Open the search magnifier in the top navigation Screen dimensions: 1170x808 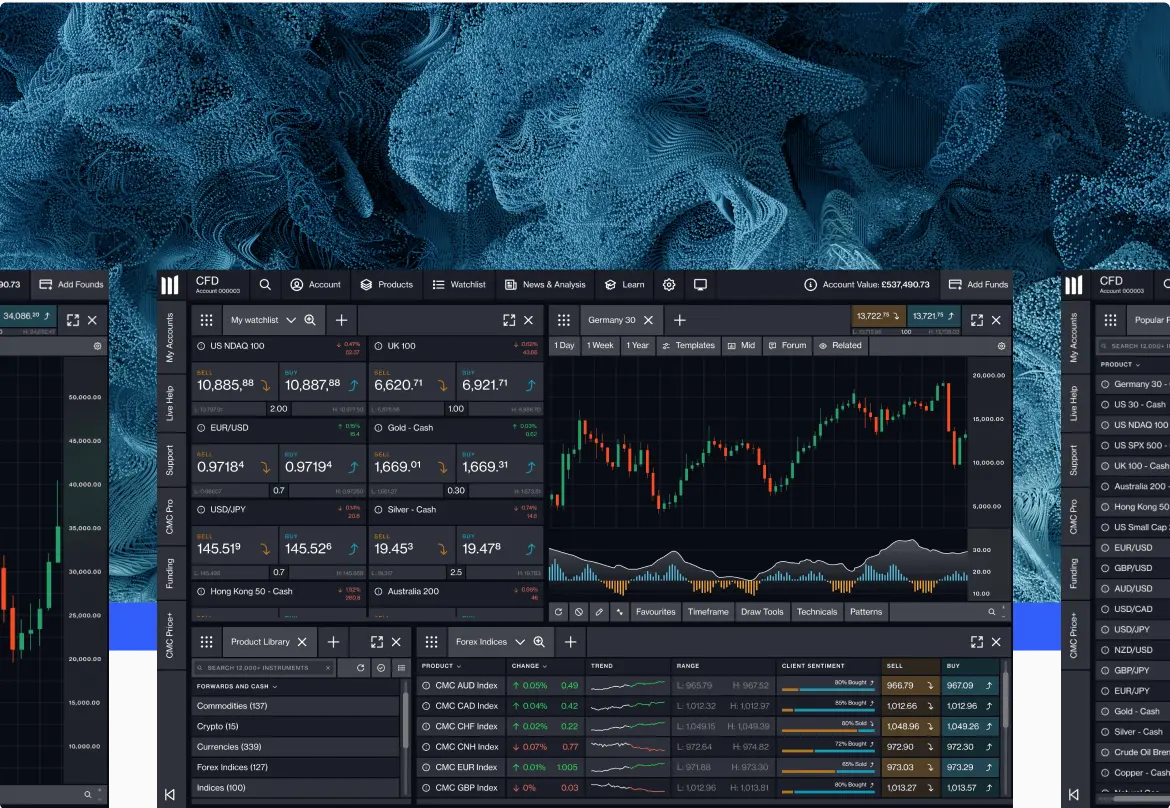tap(264, 284)
